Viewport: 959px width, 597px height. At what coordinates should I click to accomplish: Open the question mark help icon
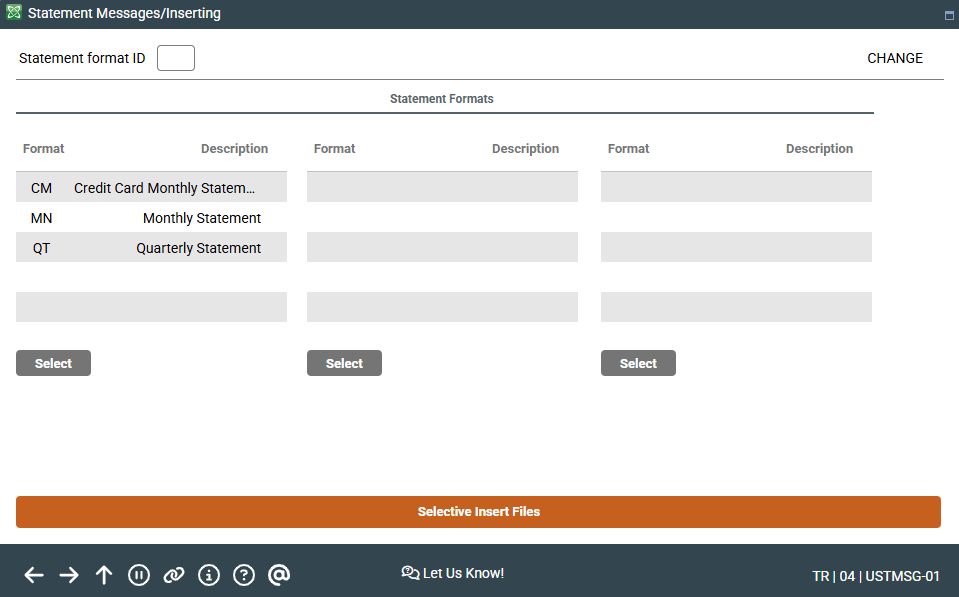pyautogui.click(x=244, y=575)
